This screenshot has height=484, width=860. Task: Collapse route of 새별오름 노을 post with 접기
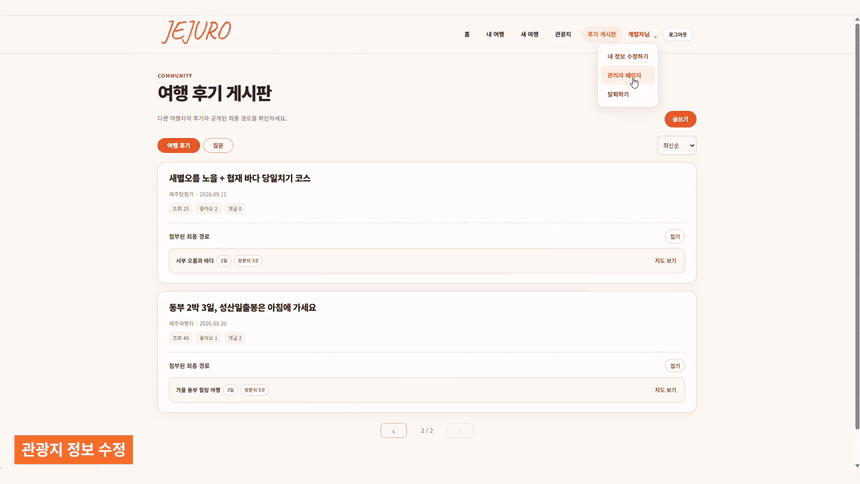675,237
